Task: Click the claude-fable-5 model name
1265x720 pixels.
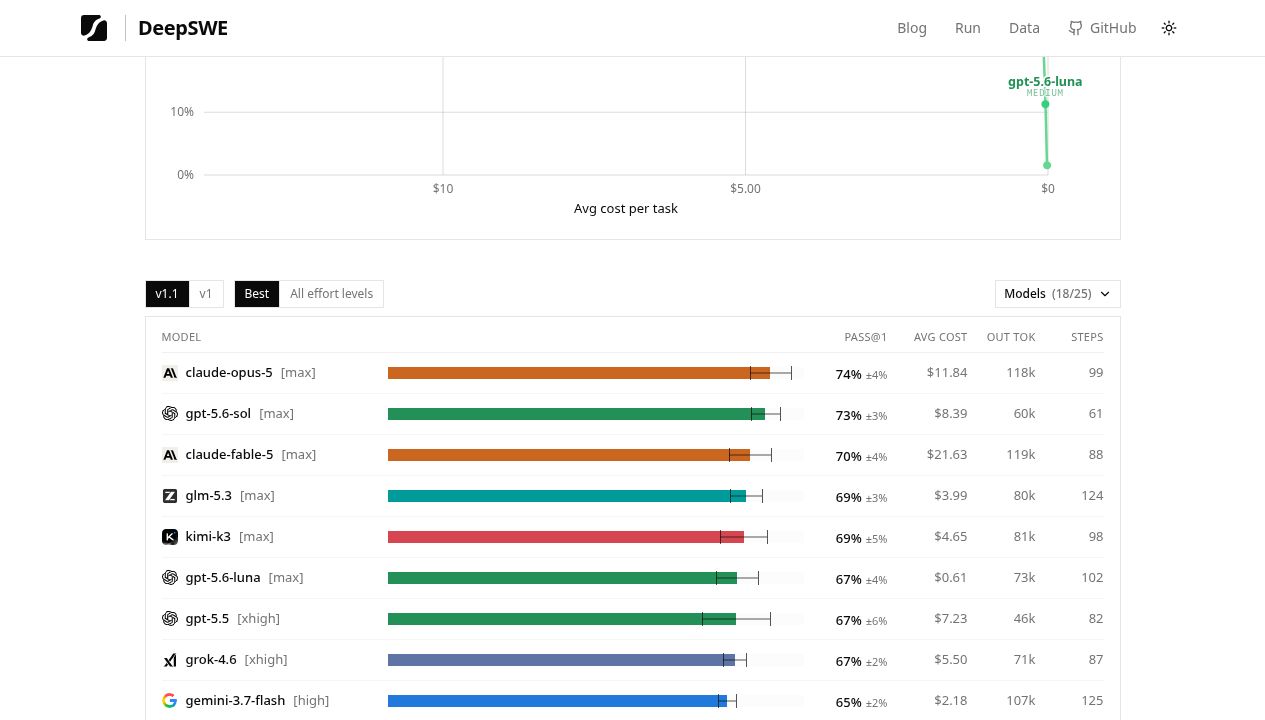Action: coord(229,455)
